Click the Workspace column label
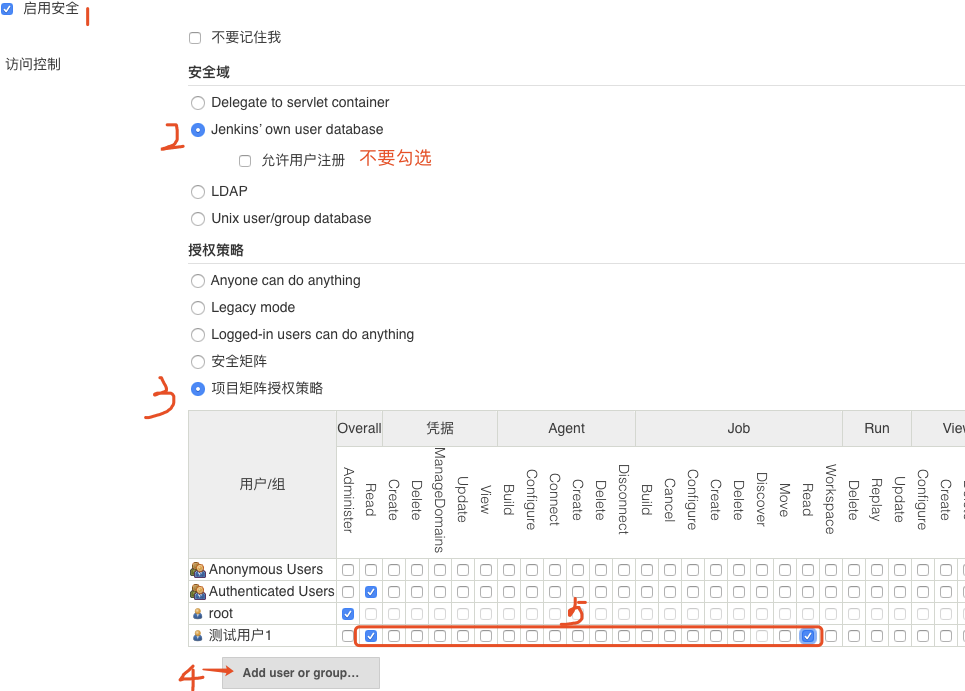This screenshot has height=691, width=965. 830,500
